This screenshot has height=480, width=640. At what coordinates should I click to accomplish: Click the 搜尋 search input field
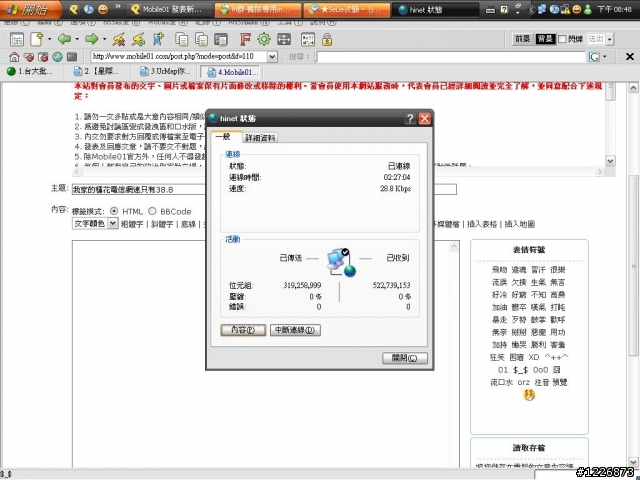(451, 57)
